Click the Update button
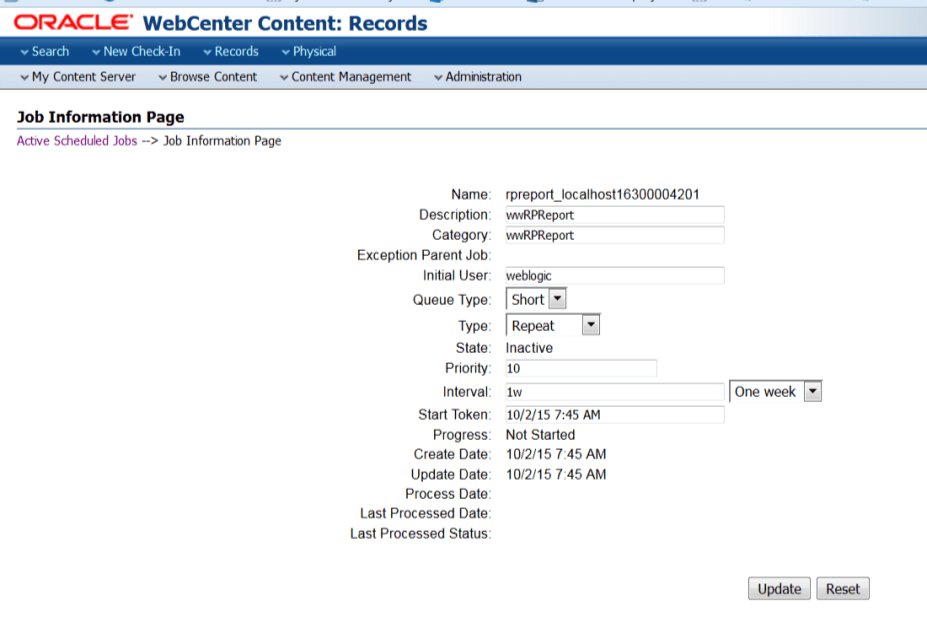 point(779,589)
